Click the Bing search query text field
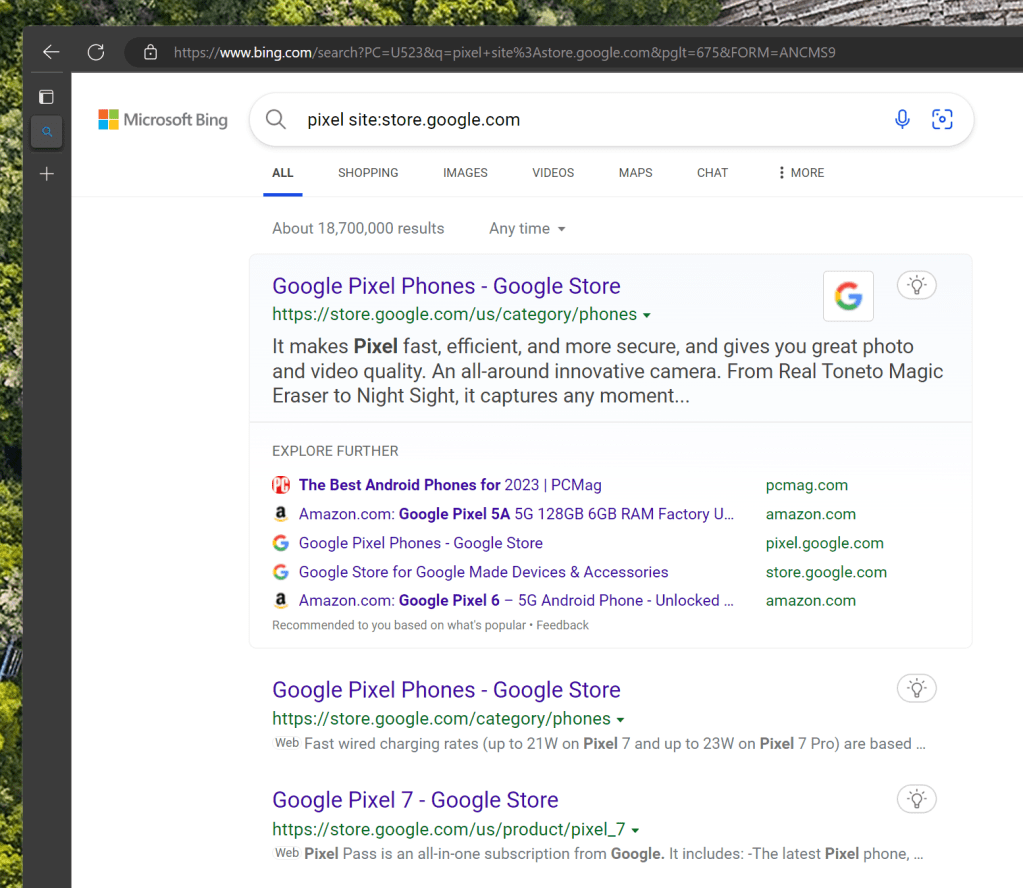Viewport: 1023px width, 888px height. point(590,120)
